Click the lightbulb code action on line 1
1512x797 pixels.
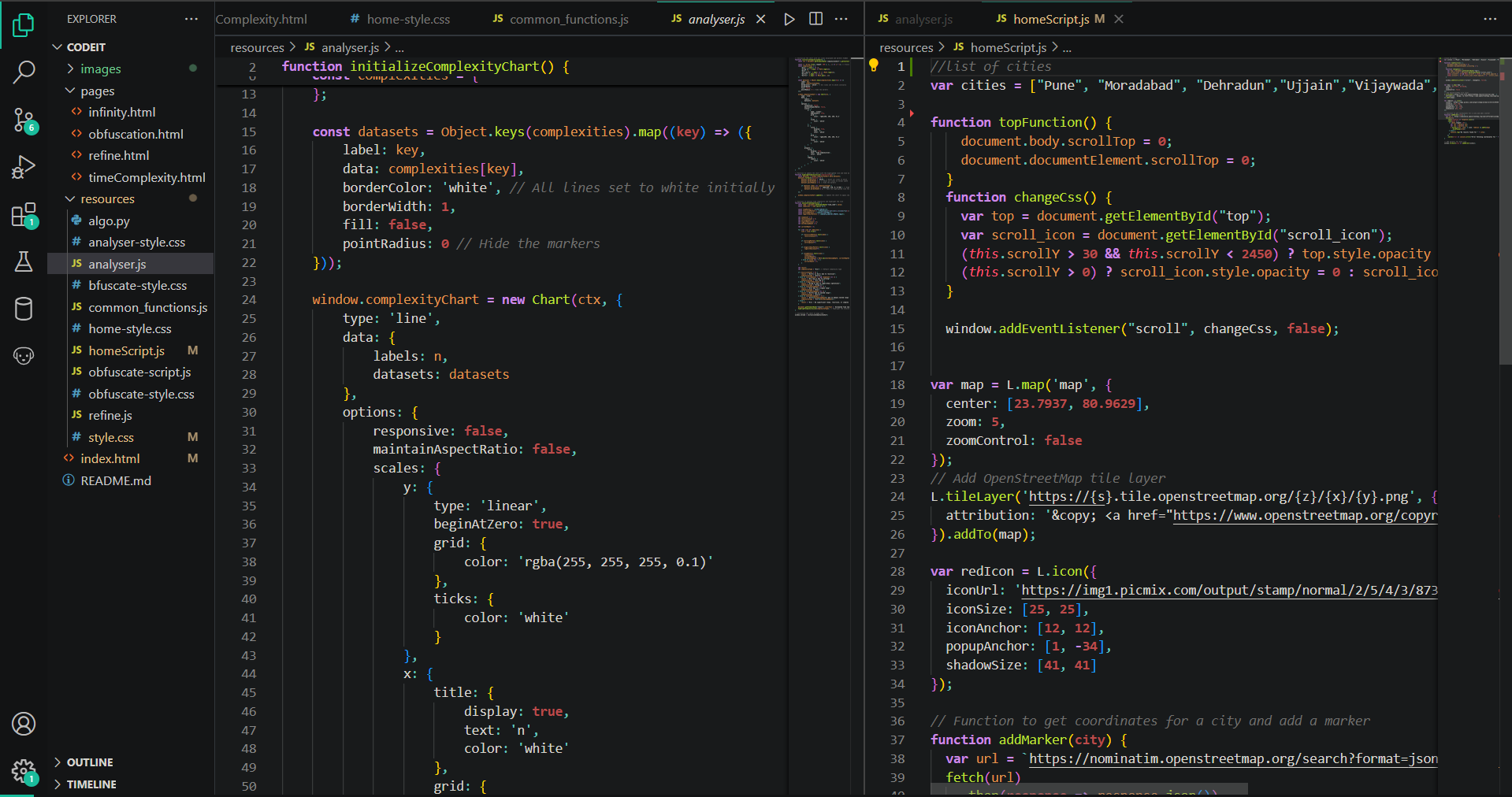(874, 65)
